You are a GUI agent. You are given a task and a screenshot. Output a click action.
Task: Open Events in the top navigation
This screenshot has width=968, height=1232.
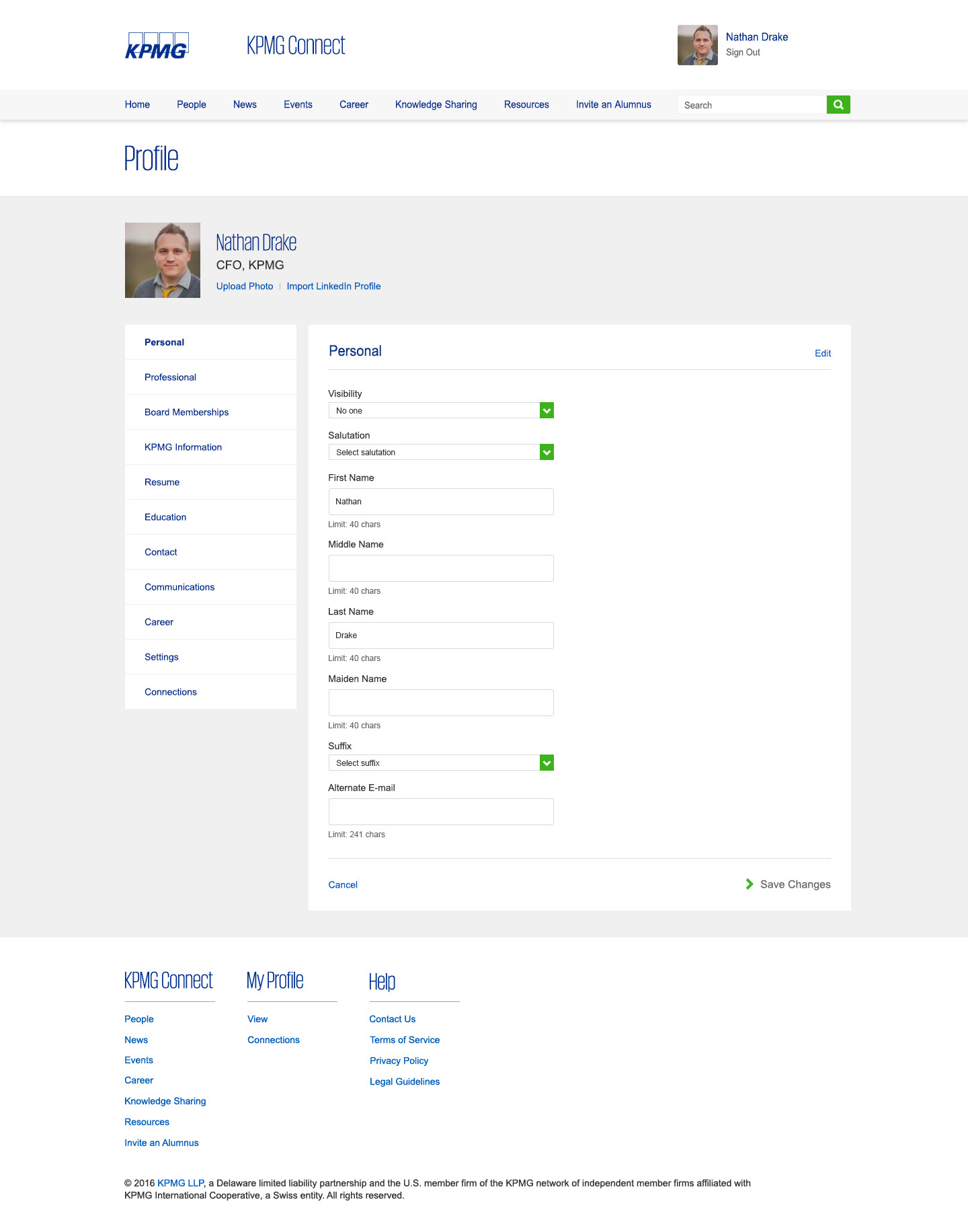coord(298,104)
